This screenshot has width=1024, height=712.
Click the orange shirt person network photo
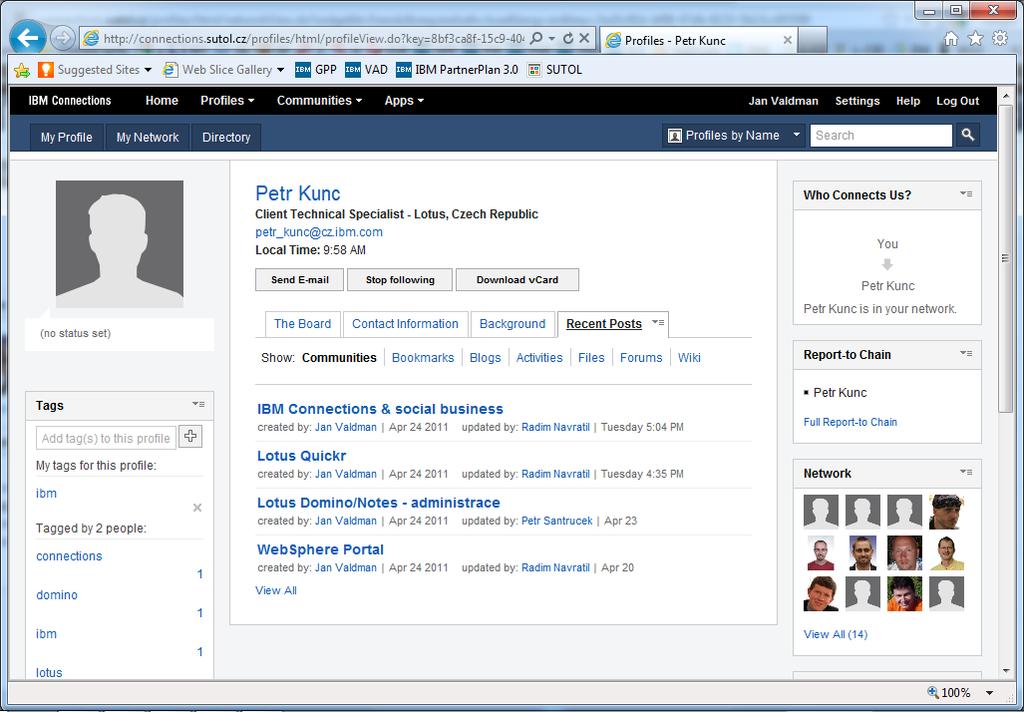904,593
